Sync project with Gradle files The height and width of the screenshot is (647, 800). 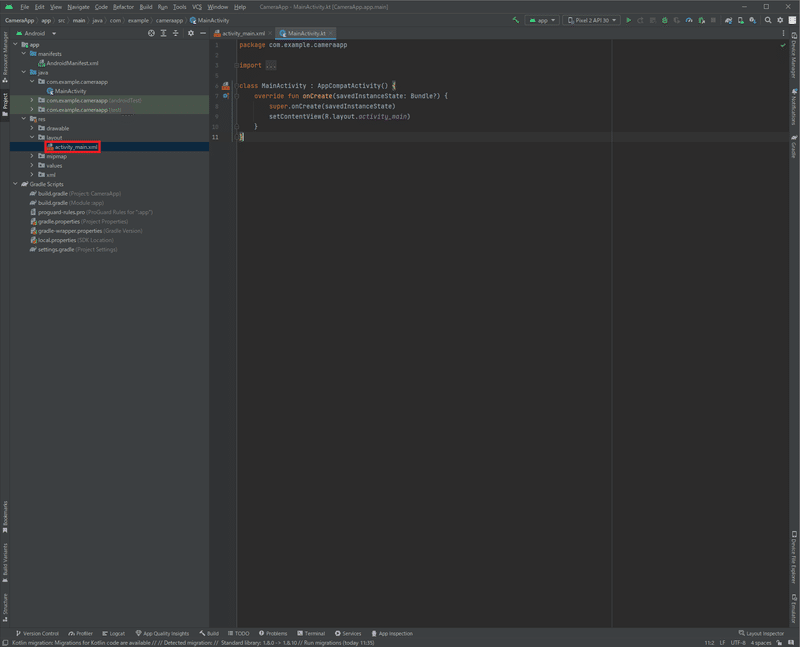pos(729,19)
